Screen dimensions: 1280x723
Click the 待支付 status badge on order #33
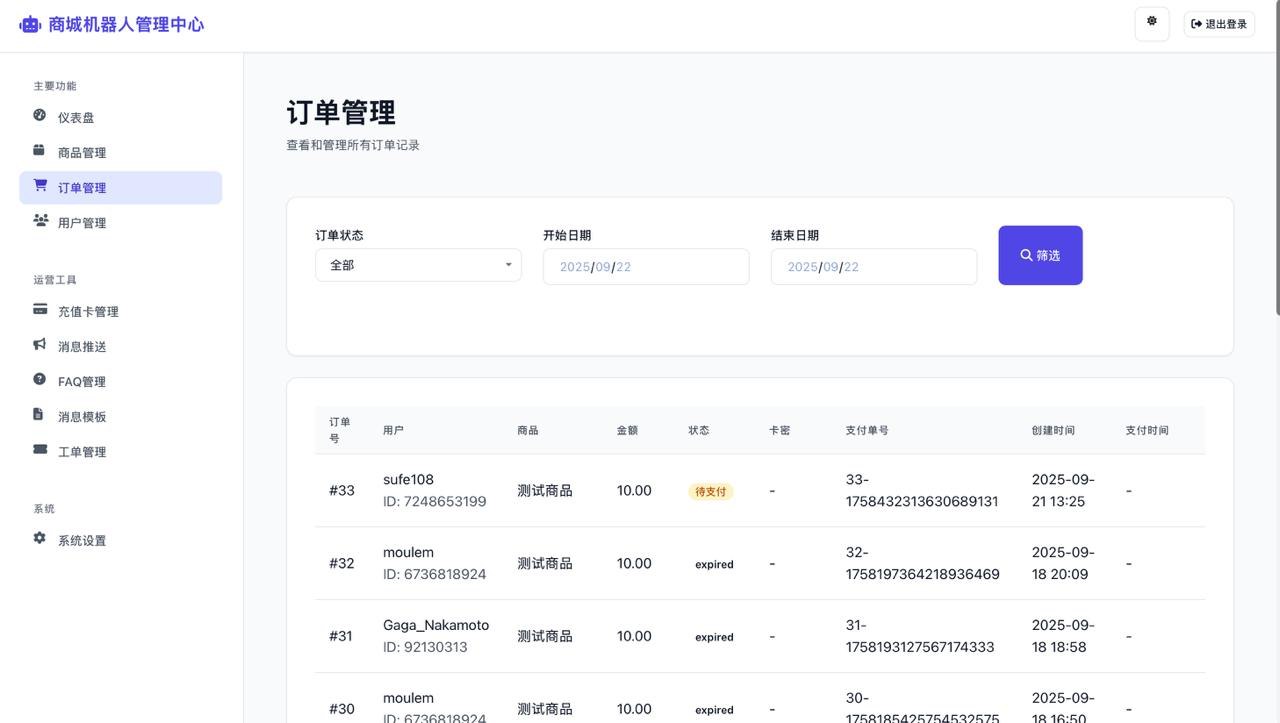click(x=710, y=491)
